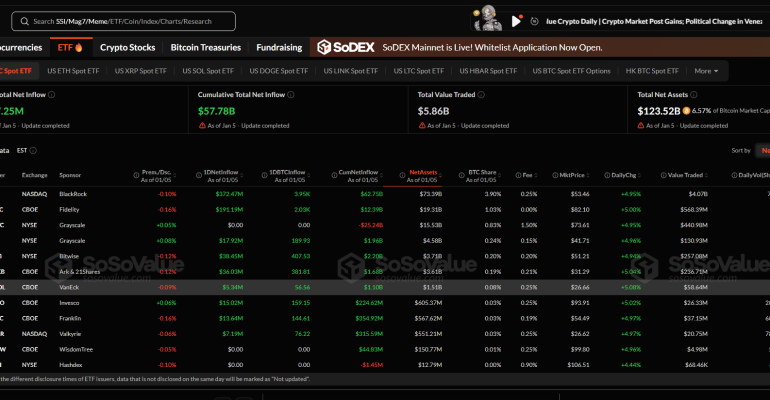
Task: Switch to the ETF tab with flame icon
Action: point(70,47)
